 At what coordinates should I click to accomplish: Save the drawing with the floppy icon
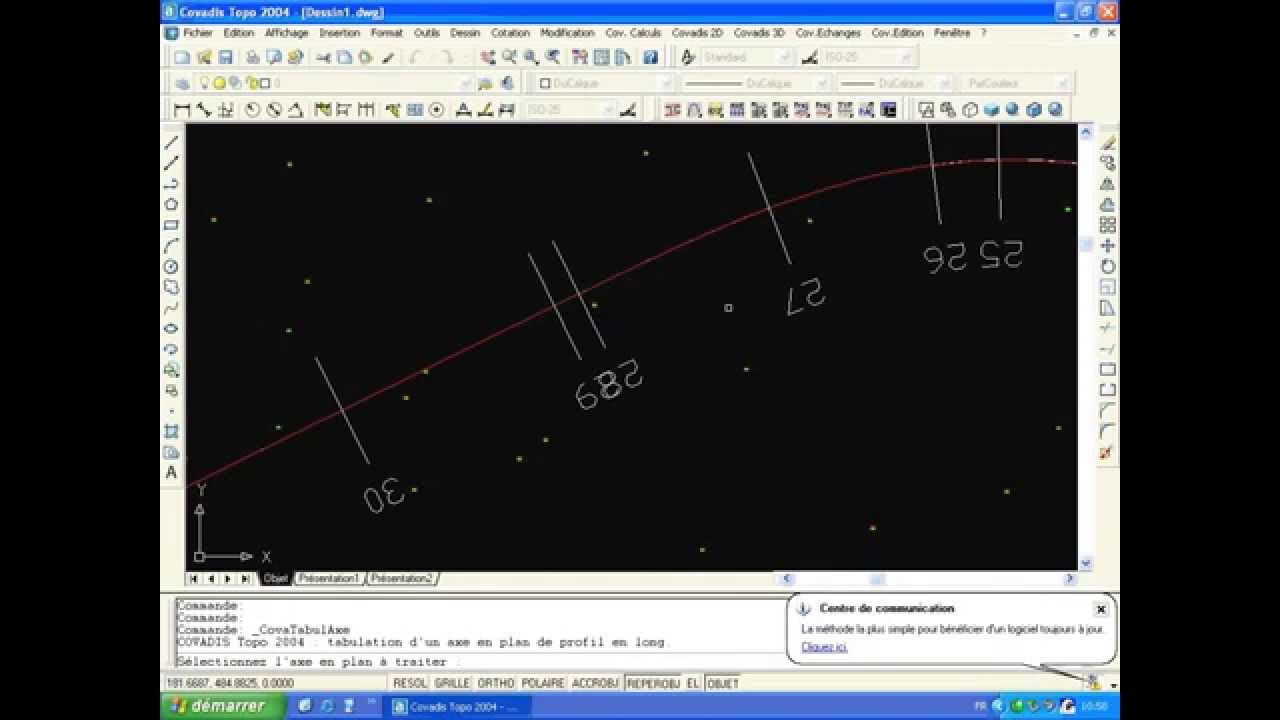coord(226,58)
